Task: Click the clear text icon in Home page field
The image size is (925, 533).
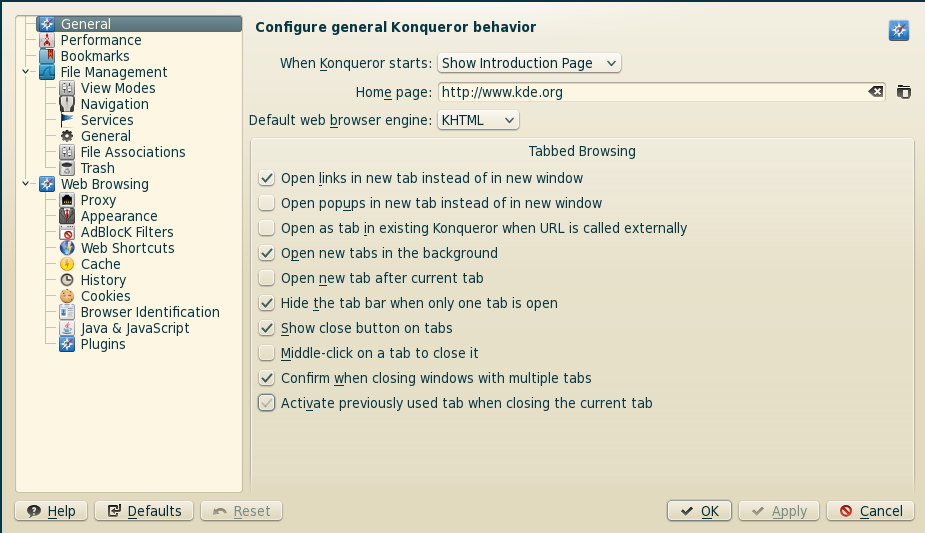Action: pyautogui.click(x=875, y=92)
